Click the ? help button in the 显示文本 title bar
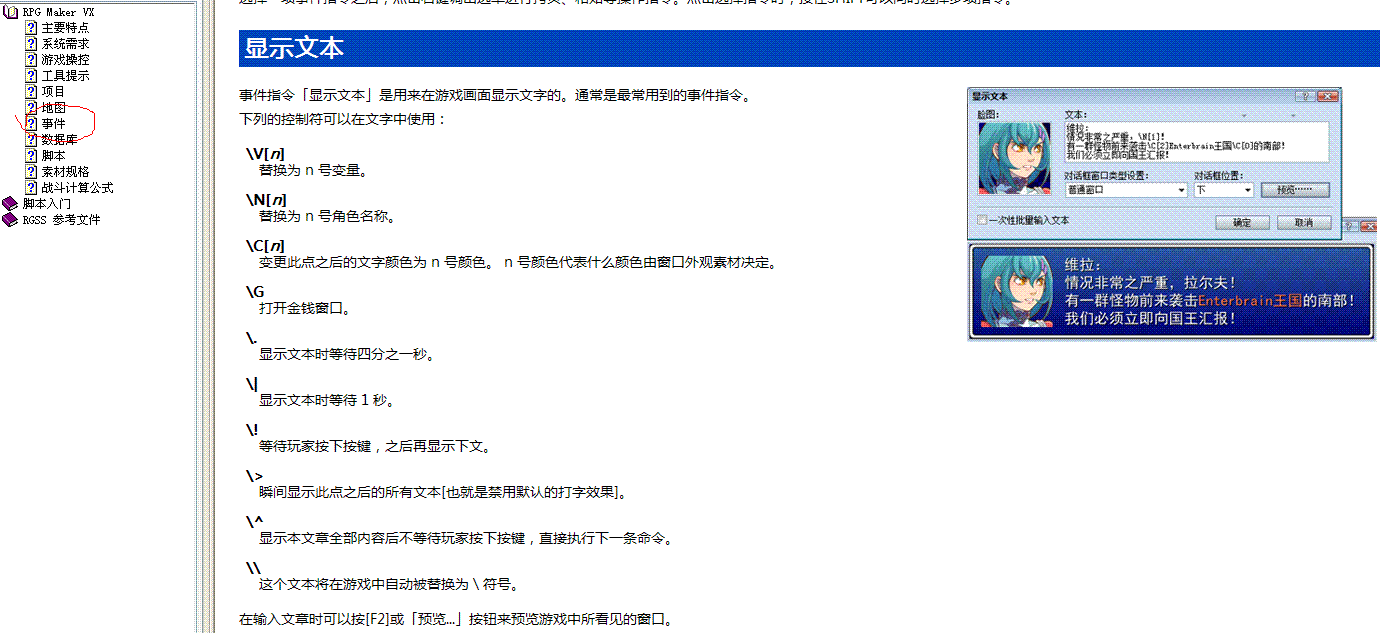 (1305, 96)
